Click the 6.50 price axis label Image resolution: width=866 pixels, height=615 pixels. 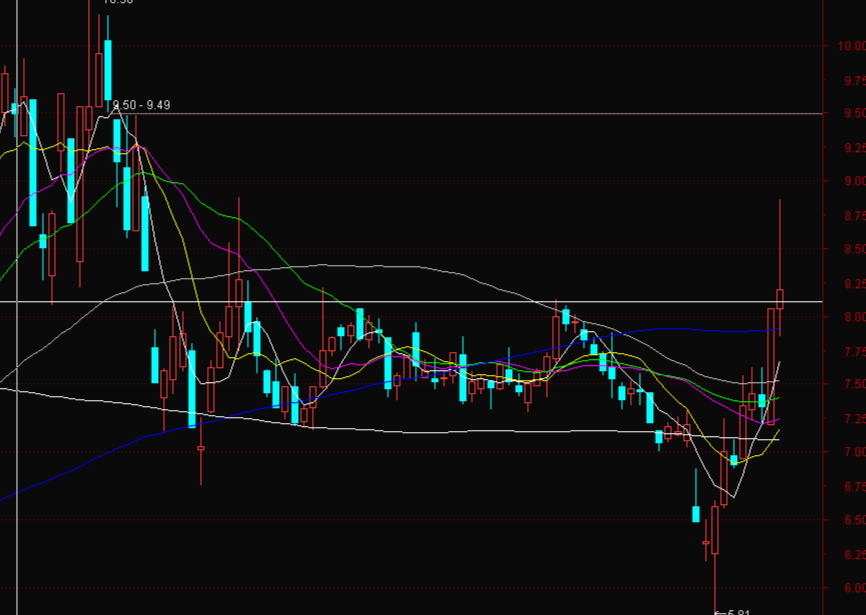(x=854, y=520)
